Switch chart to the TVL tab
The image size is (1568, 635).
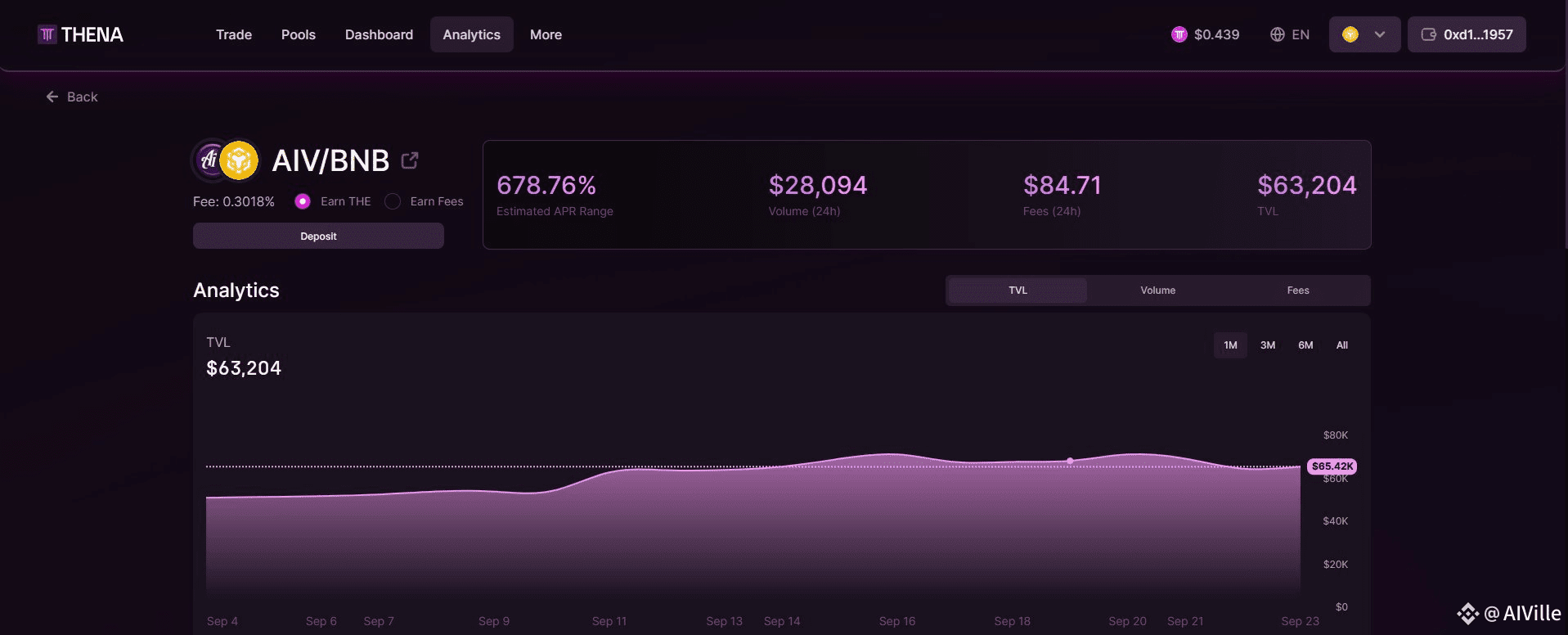(1018, 290)
